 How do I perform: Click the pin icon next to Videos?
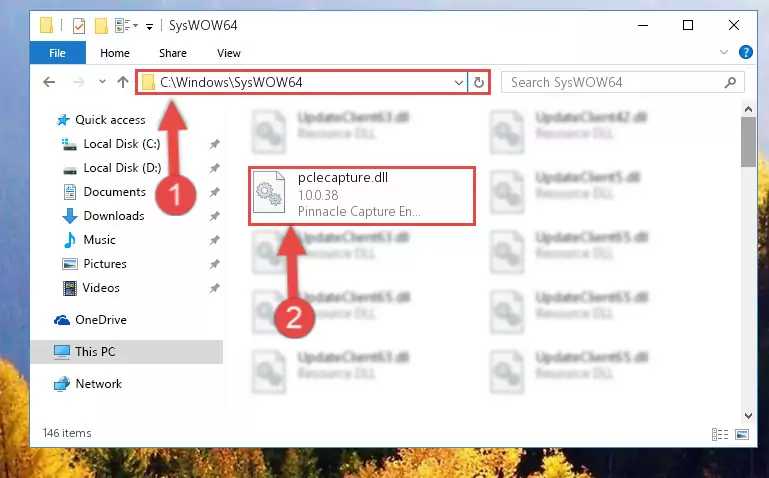(214, 288)
